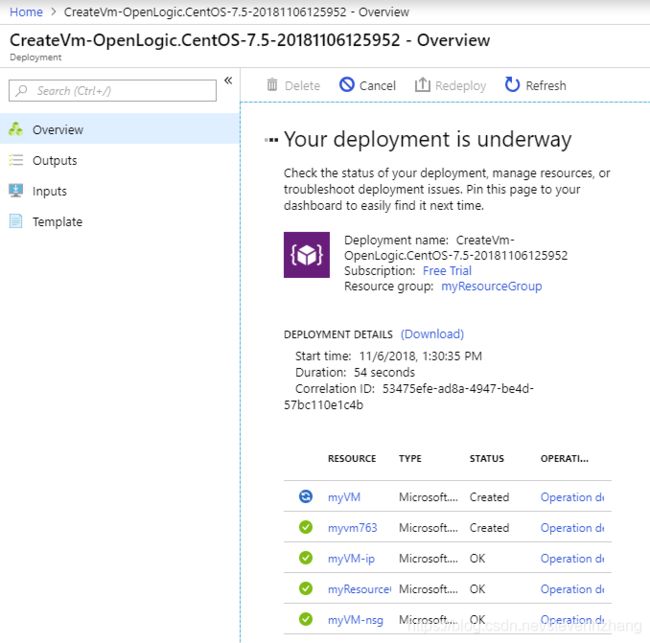The image size is (650, 643).
Task: Click the Redeploy upload icon
Action: click(422, 85)
